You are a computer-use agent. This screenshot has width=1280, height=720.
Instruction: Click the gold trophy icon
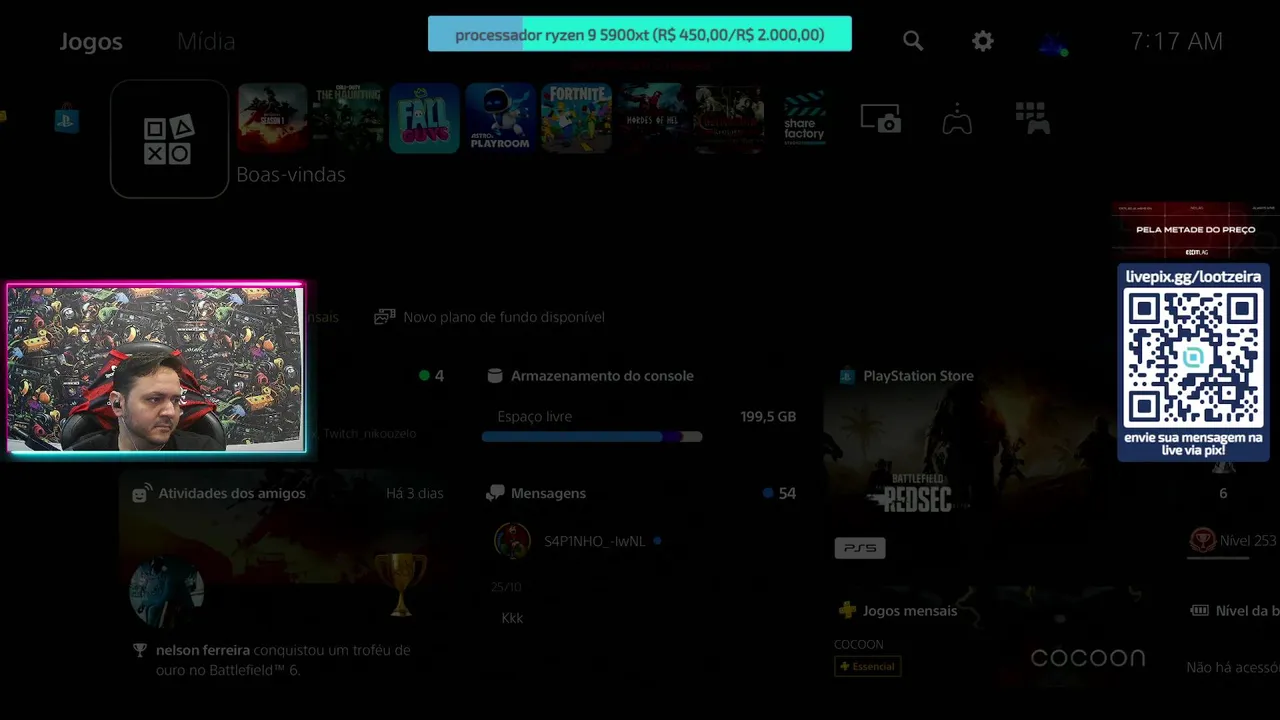(x=400, y=585)
